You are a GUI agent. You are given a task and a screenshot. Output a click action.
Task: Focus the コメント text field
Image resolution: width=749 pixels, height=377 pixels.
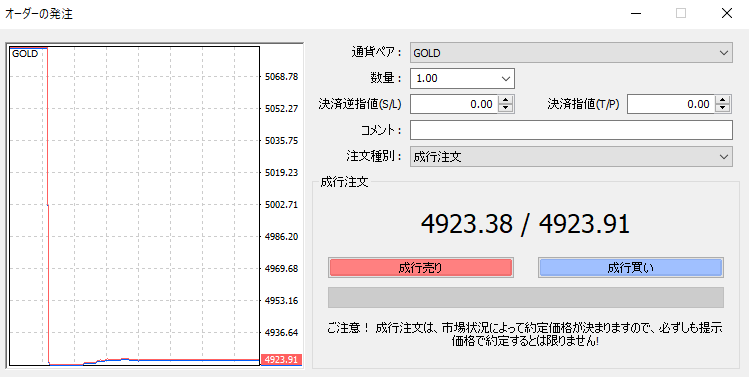pyautogui.click(x=571, y=130)
